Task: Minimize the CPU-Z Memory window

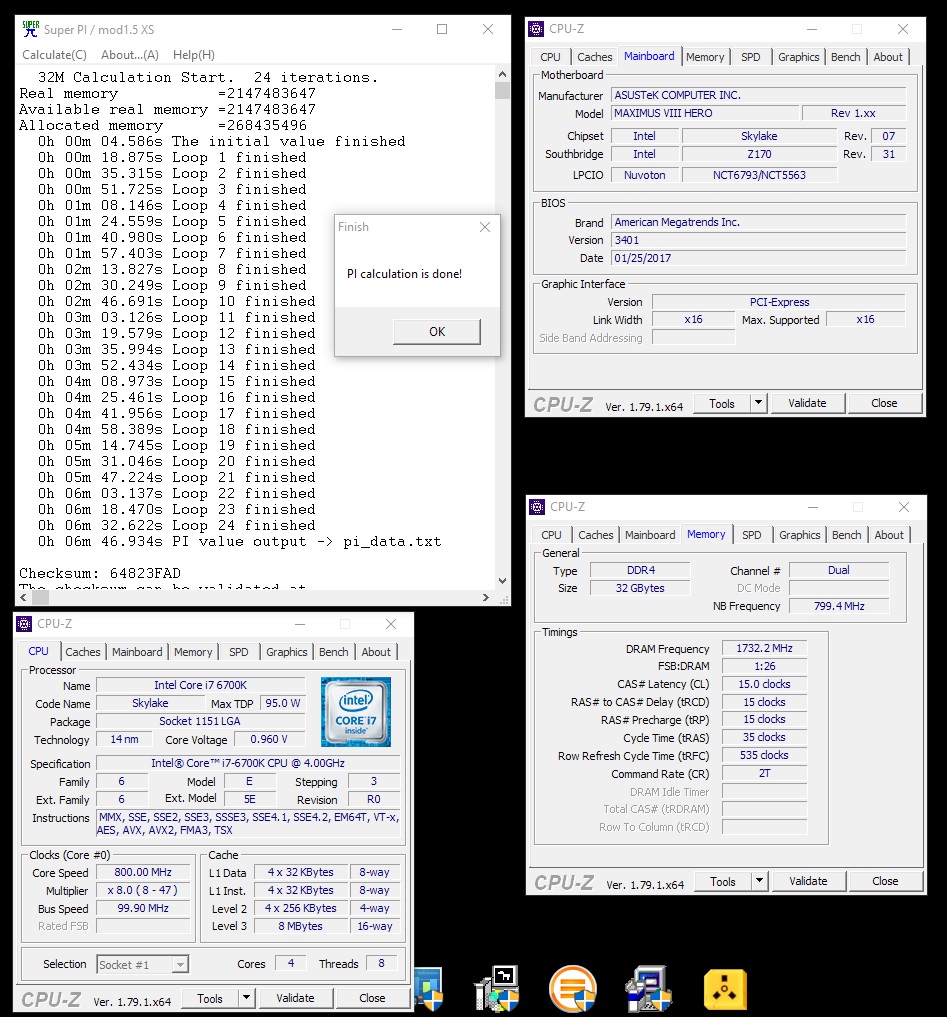Action: (813, 507)
